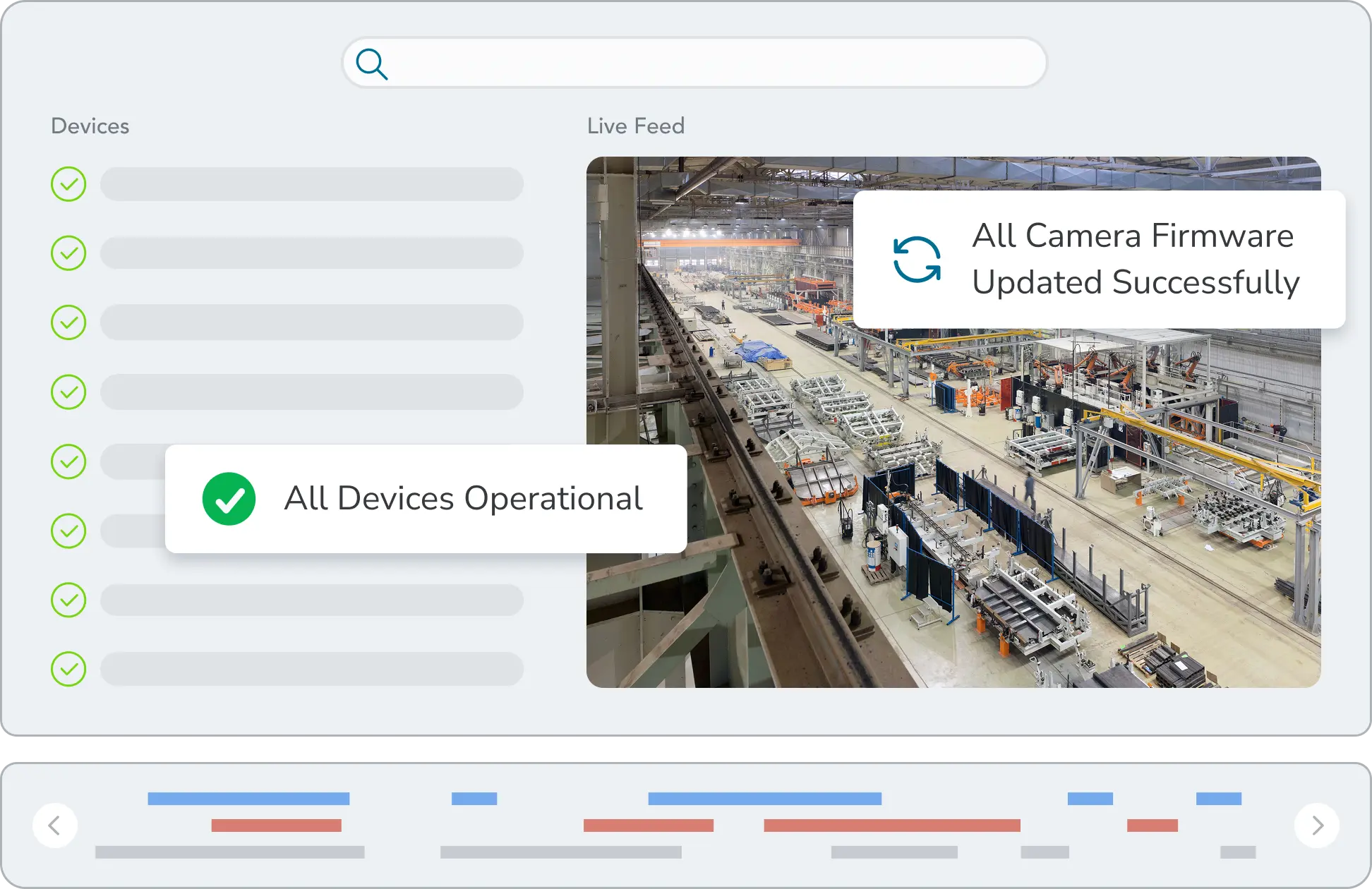Collapse the timeline with the left chevron

(x=55, y=825)
